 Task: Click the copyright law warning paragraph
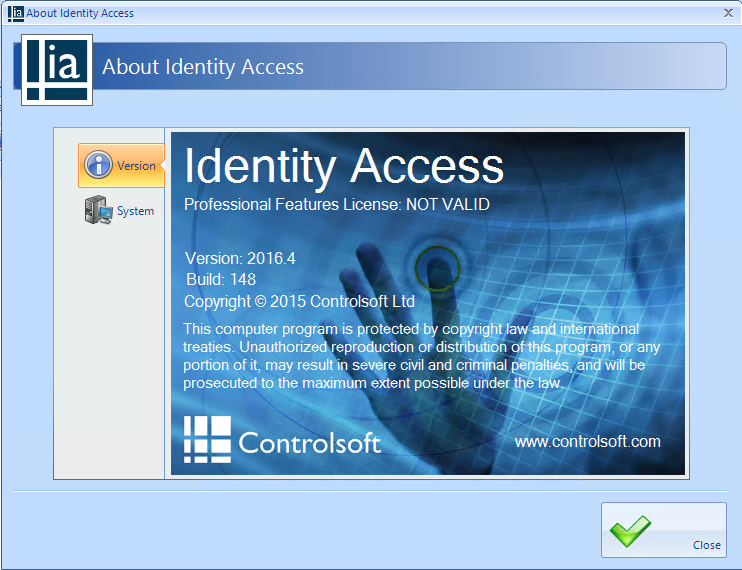point(422,356)
